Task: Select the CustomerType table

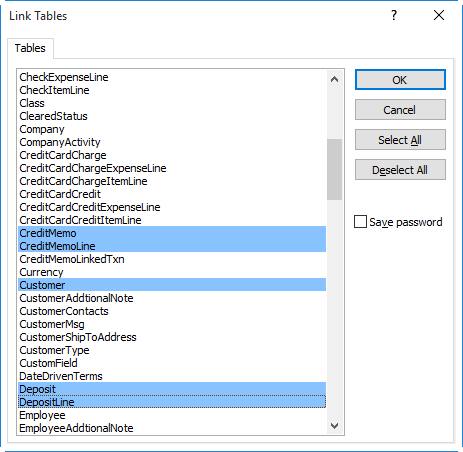Action: pos(172,350)
